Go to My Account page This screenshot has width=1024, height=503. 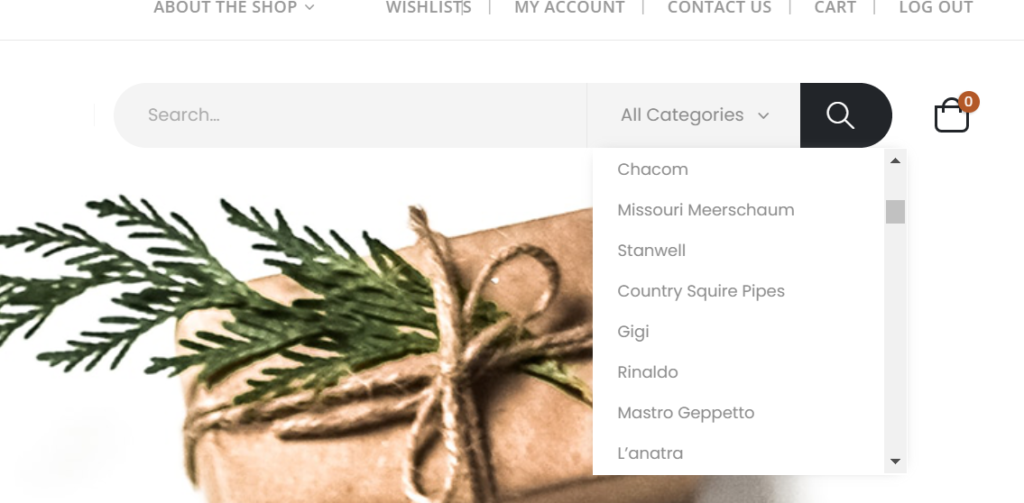pos(569,8)
